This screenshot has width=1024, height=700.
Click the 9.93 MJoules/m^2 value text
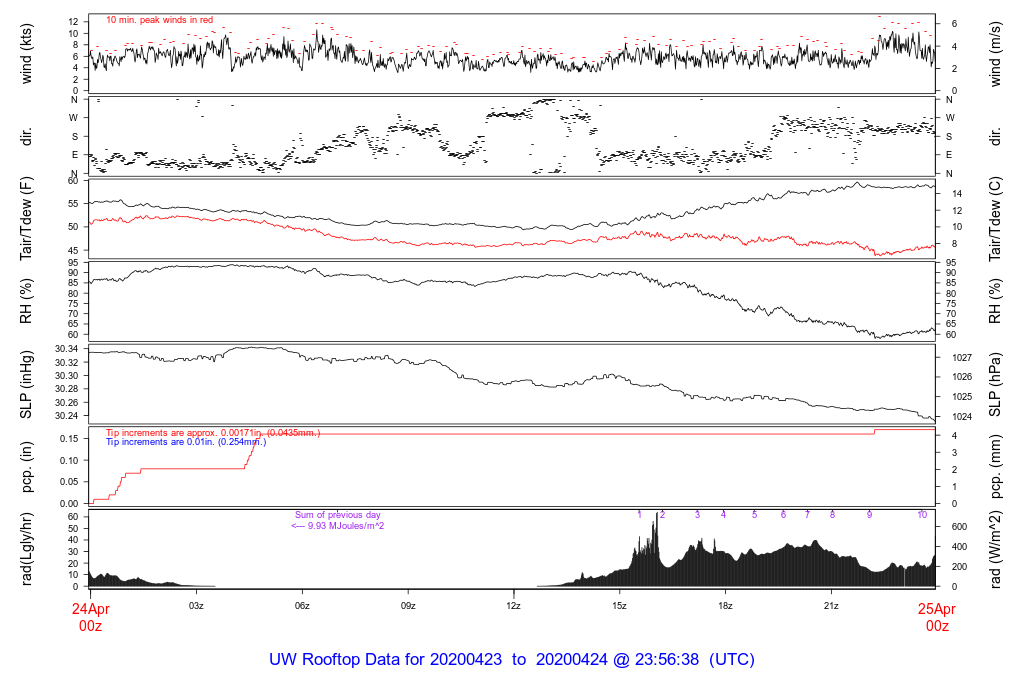(337, 525)
